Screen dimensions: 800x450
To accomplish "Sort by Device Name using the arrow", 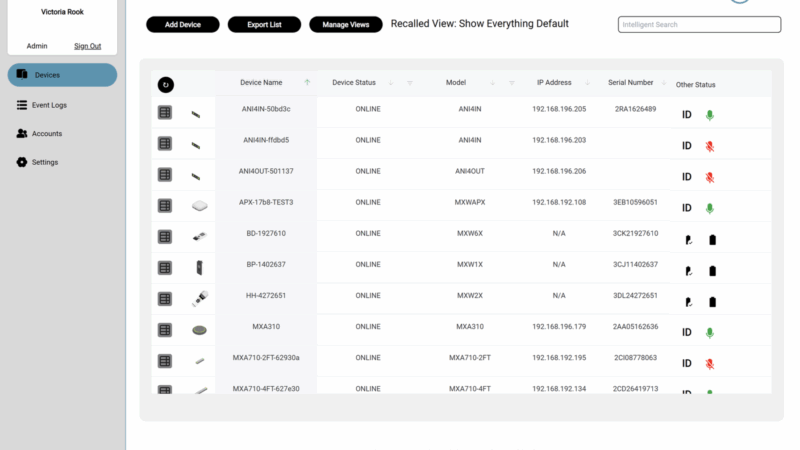I will (307, 83).
